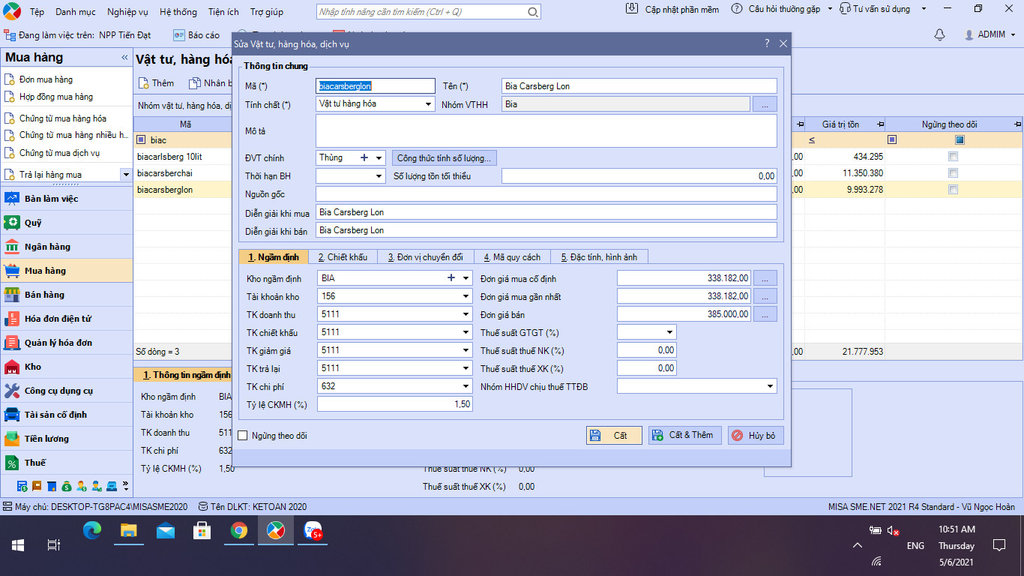
Task: Open the Tệp menu
Action: [x=37, y=12]
